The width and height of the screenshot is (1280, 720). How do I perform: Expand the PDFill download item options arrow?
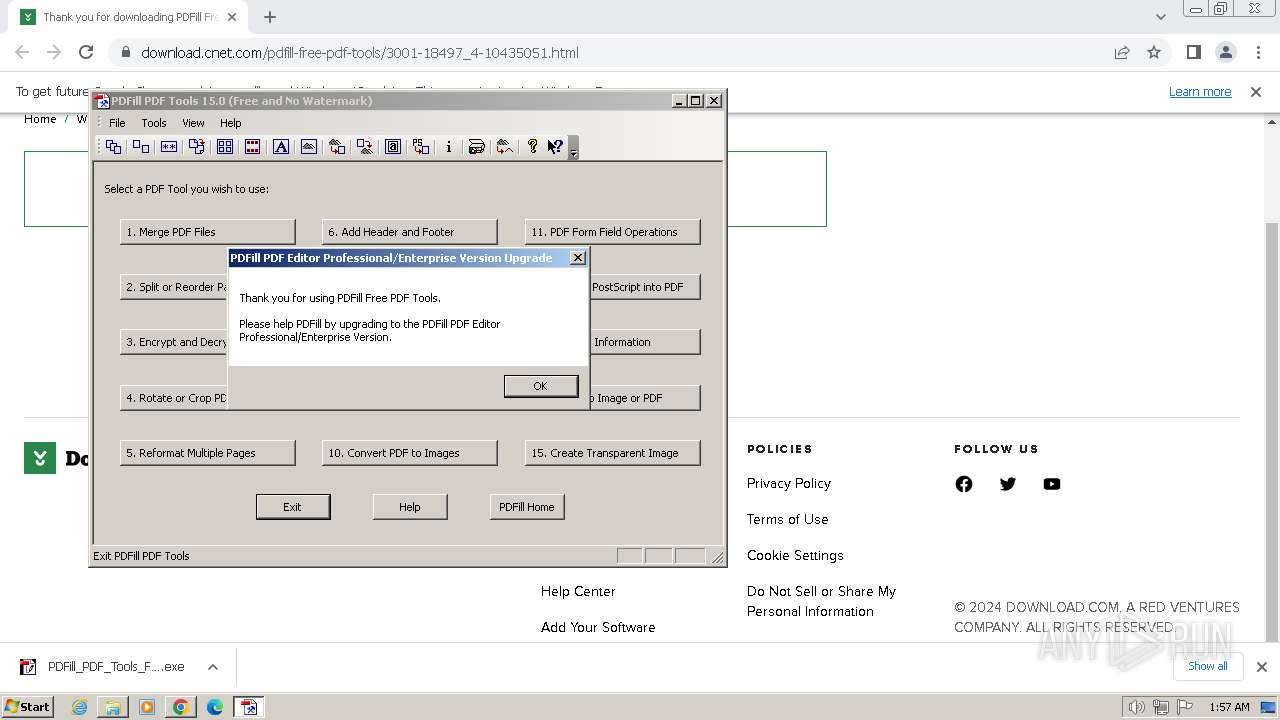(x=212, y=667)
